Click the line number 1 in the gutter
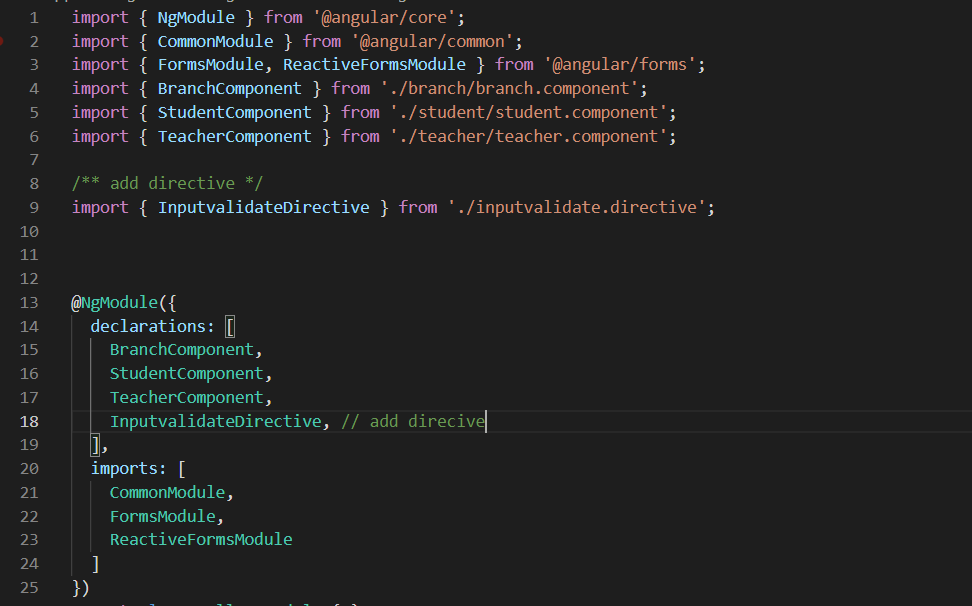 pos(33,16)
